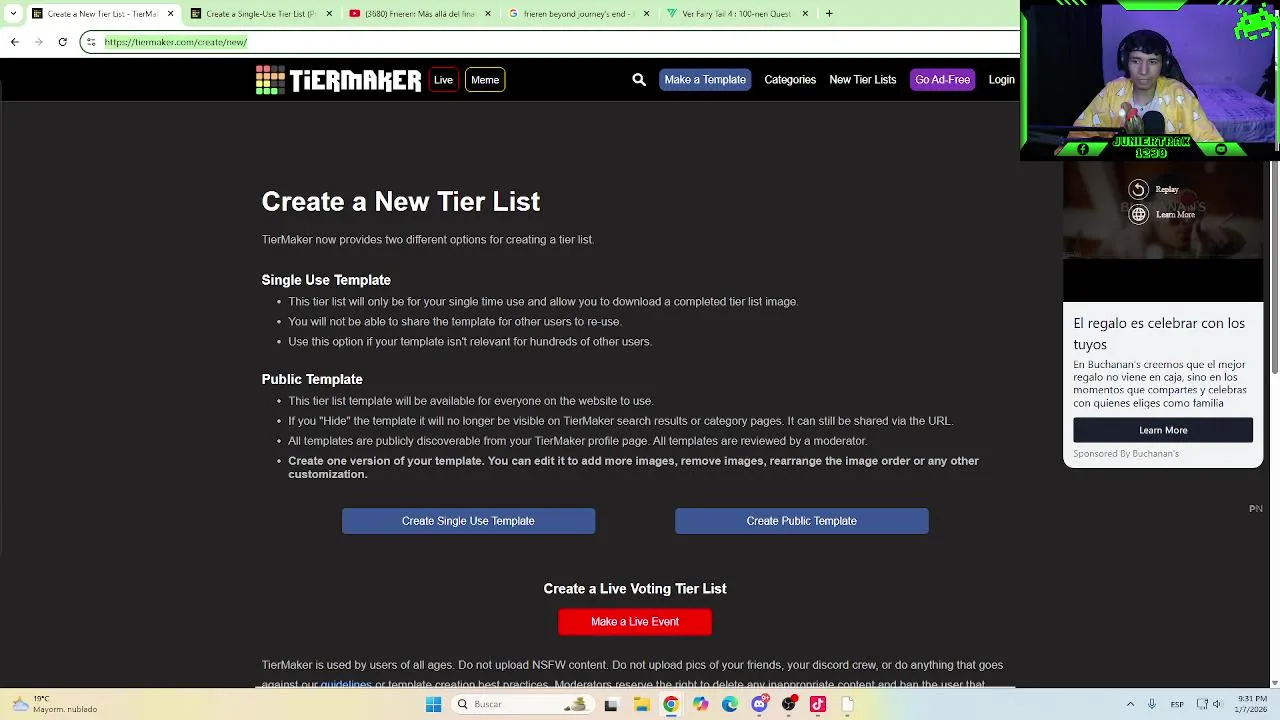This screenshot has height=720, width=1280.
Task: Click the ESP language indicator
Action: [1177, 704]
